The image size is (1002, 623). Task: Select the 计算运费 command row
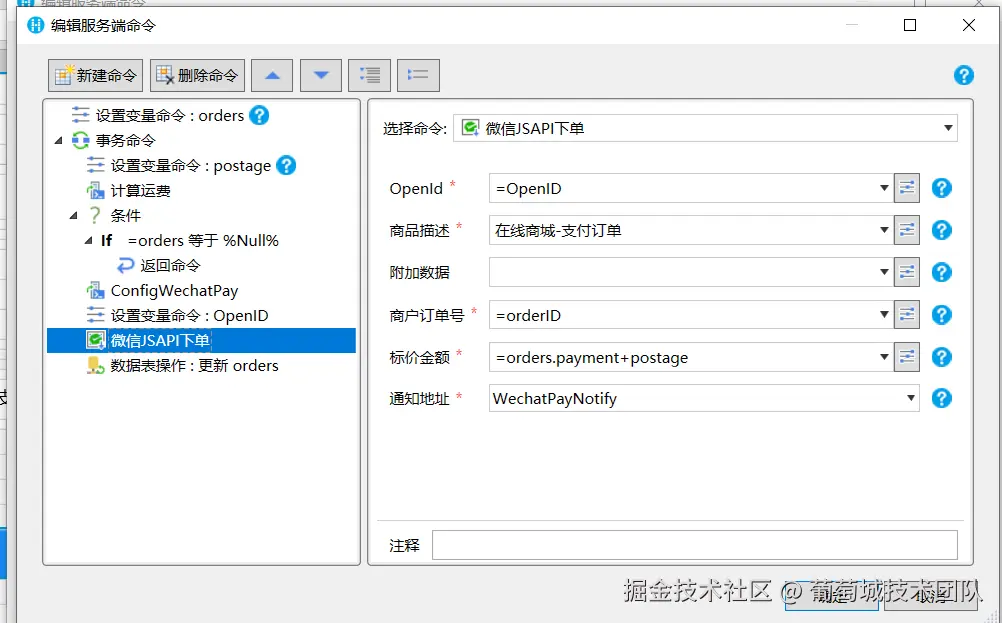140,191
